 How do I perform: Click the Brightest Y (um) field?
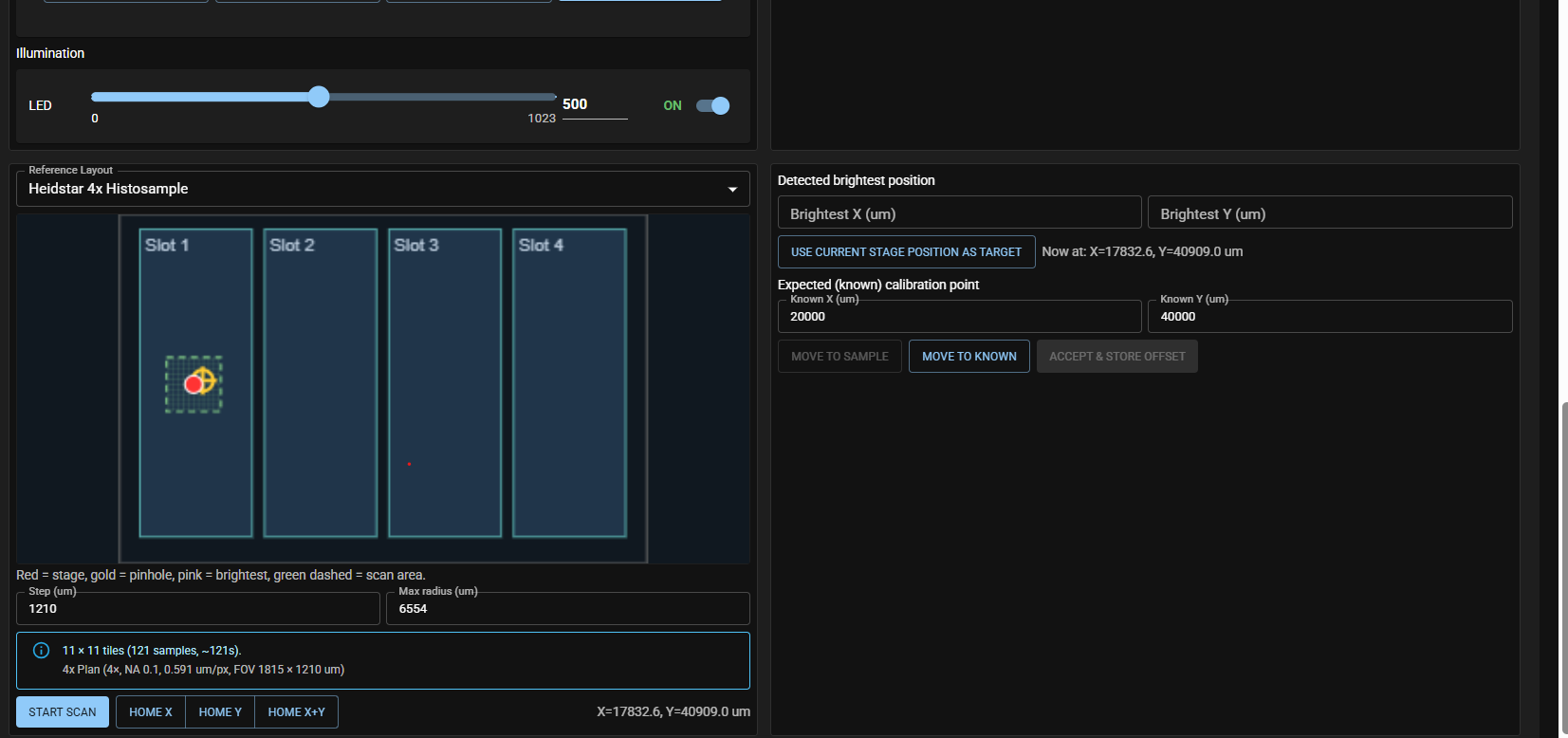pos(1330,212)
